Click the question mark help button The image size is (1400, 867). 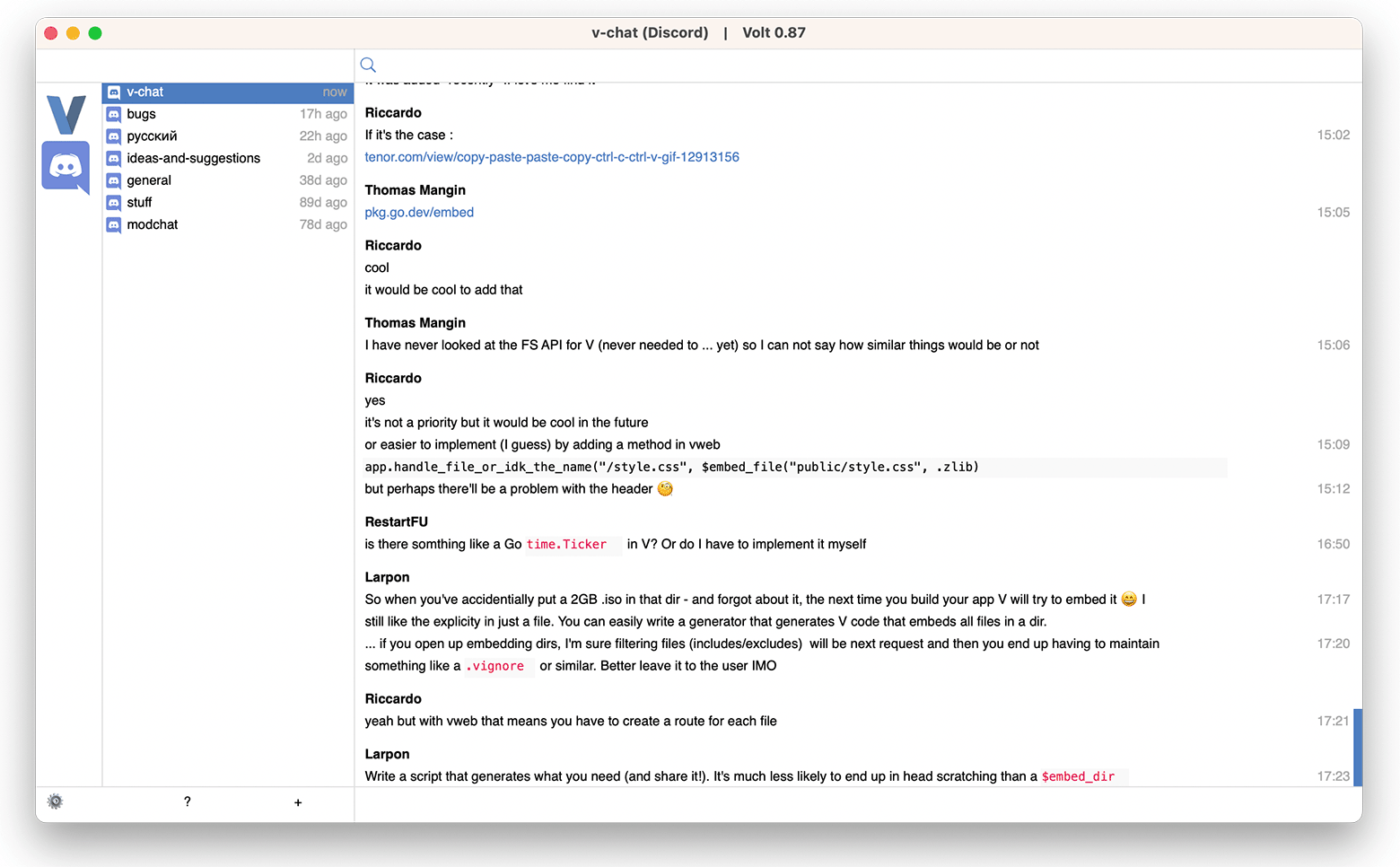coord(187,801)
